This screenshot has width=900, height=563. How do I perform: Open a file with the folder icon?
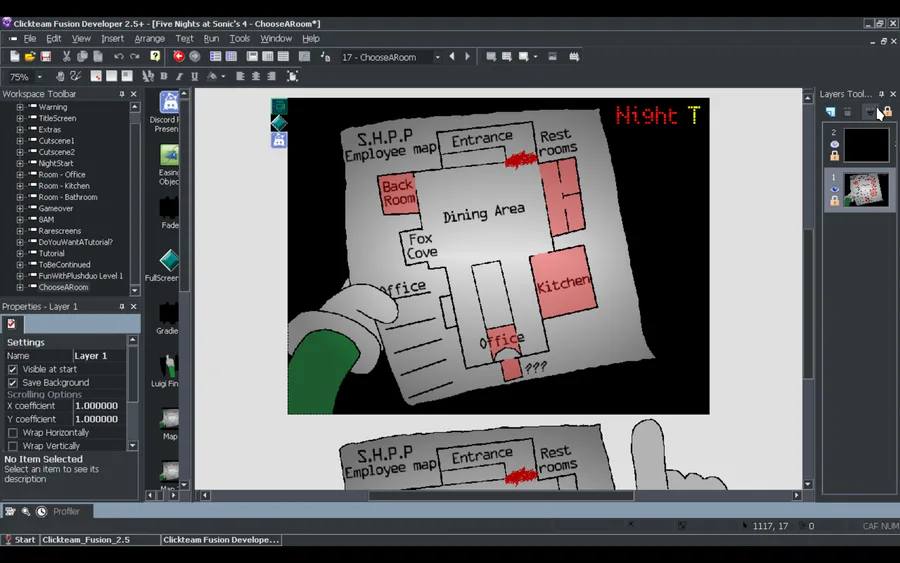[30, 56]
